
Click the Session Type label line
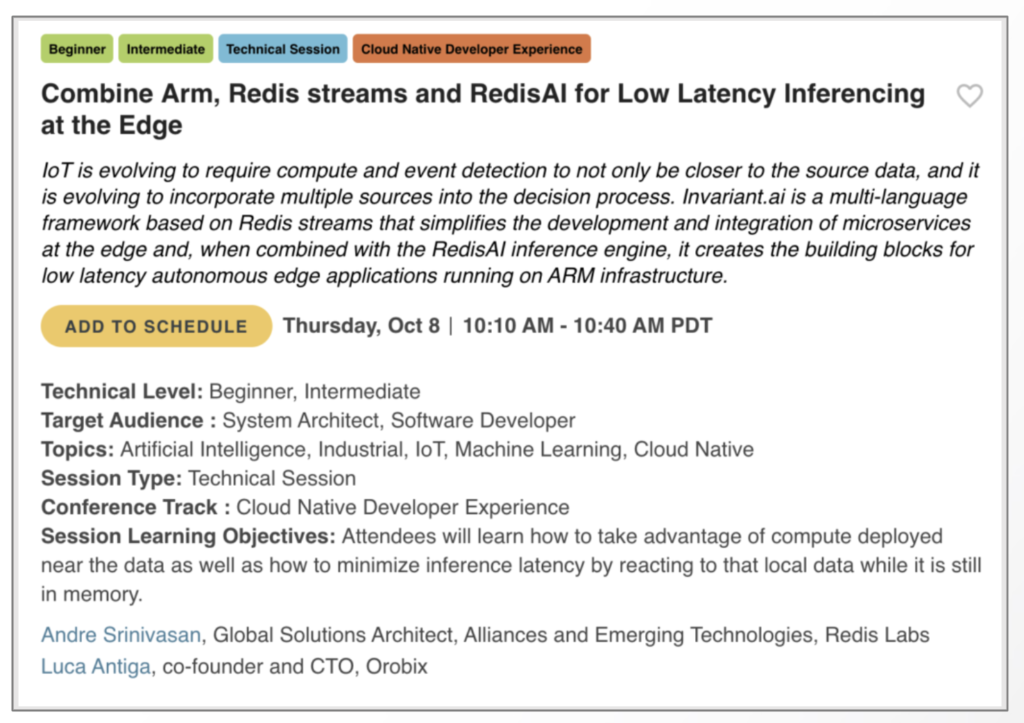click(x=198, y=479)
